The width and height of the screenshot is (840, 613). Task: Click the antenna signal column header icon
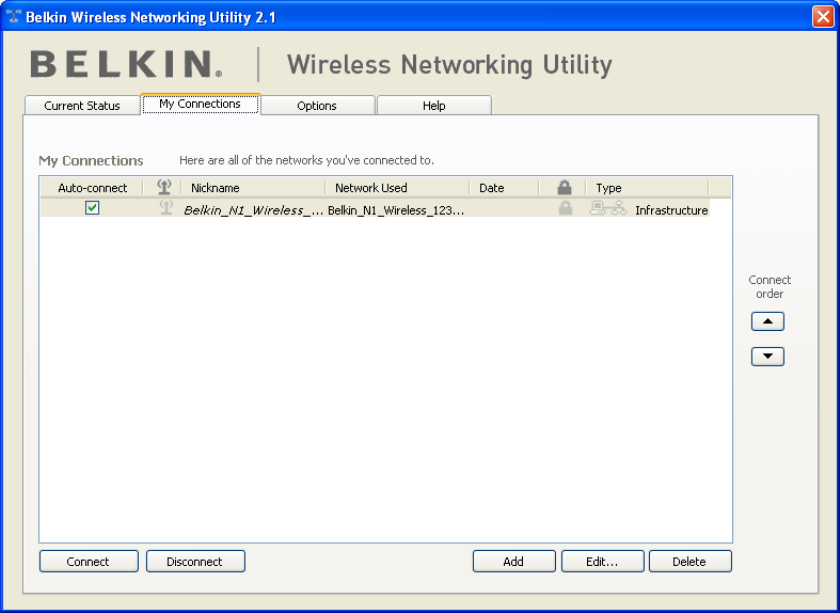point(164,187)
